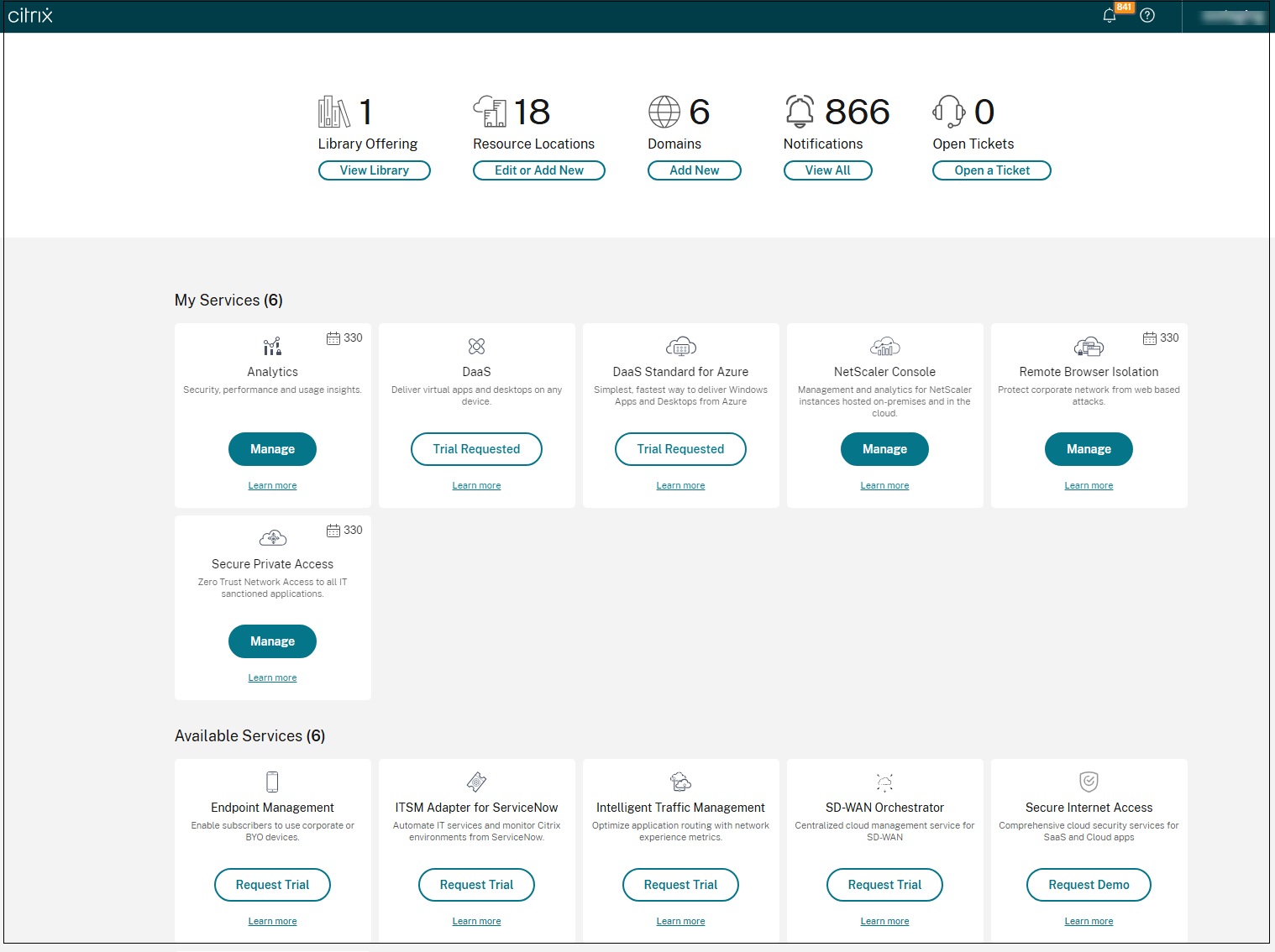Click the View Library button
Screen dimensions: 1275x952
click(375, 170)
